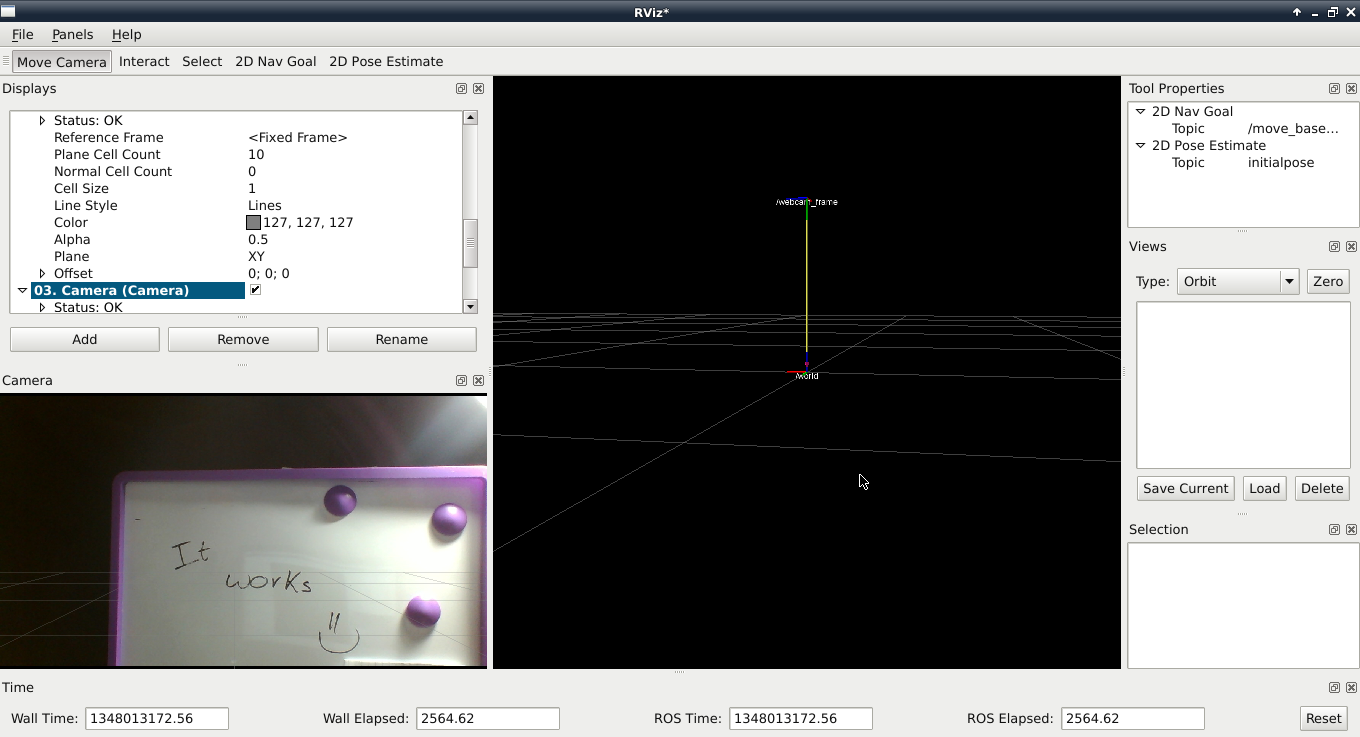The image size is (1360, 737).
Task: Open the File menu
Action: (22, 35)
